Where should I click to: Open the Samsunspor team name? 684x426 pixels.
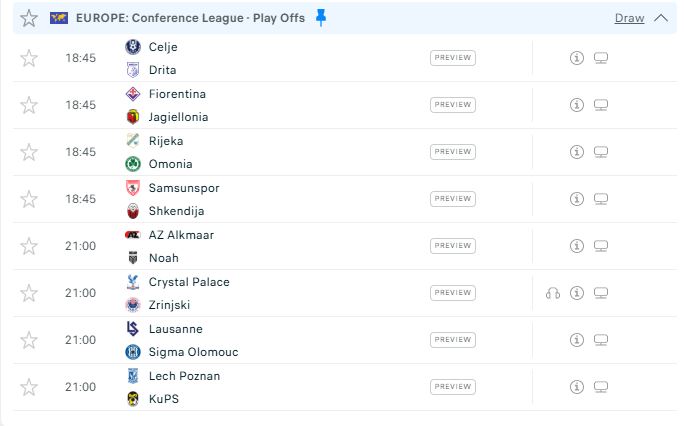[x=184, y=188]
